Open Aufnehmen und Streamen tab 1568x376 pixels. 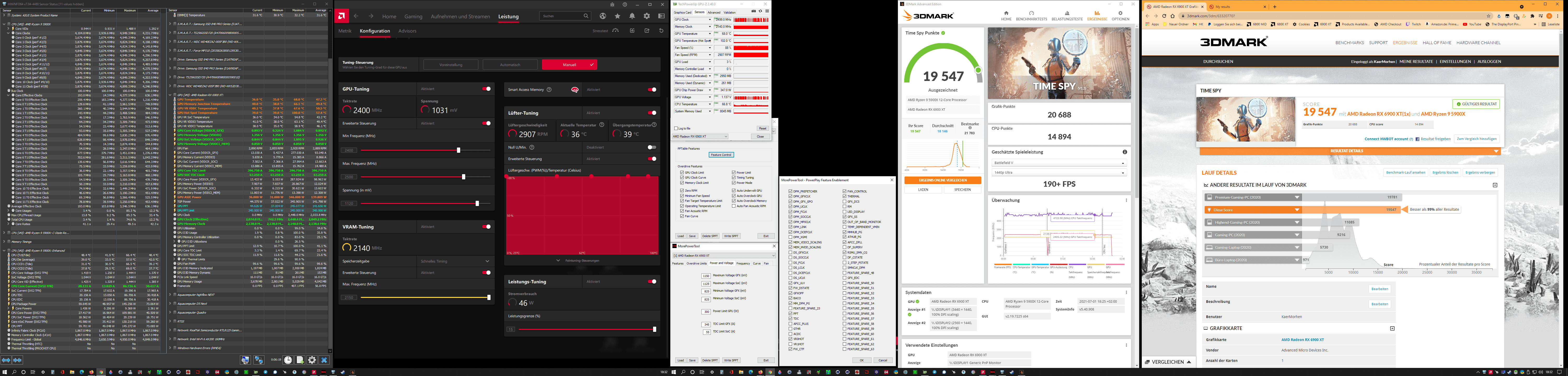(460, 16)
